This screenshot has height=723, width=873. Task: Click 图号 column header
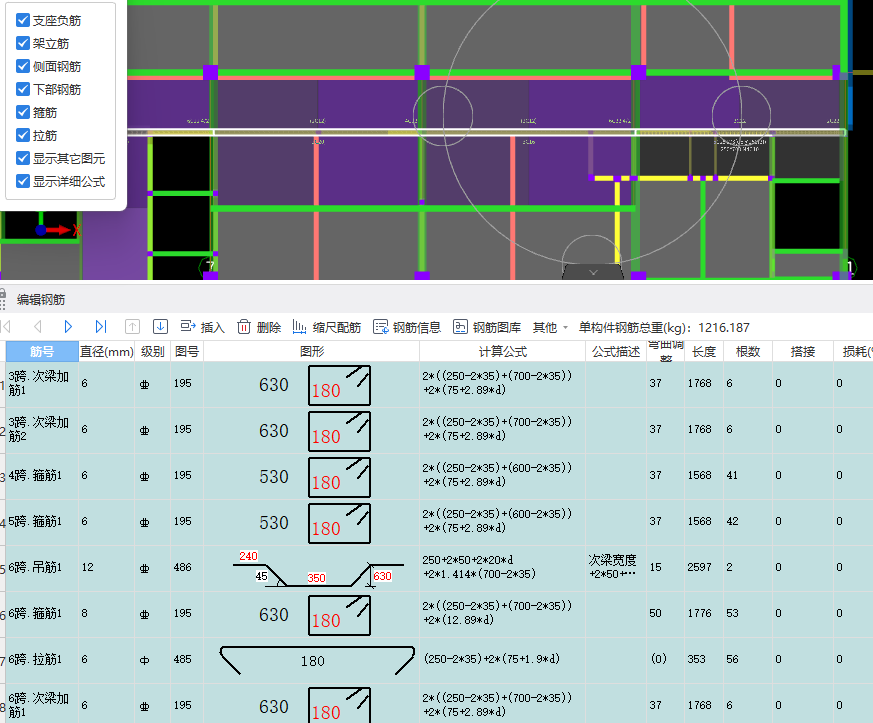tap(187, 351)
